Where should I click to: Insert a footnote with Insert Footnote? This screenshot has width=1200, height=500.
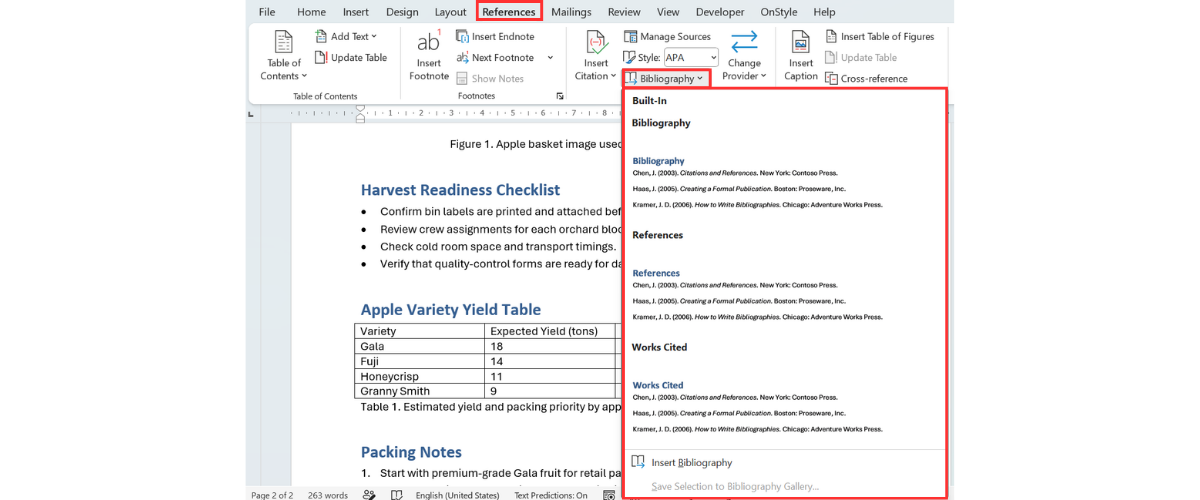(x=429, y=55)
